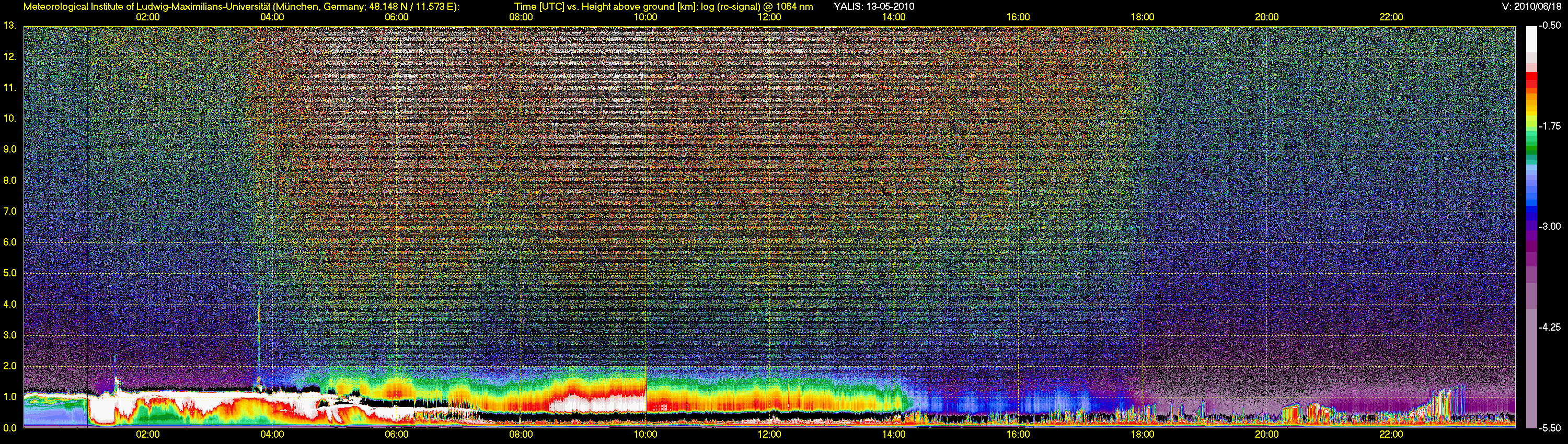Click the white top segment of the color scale
This screenshot has width=1568, height=444.
click(x=1531, y=39)
